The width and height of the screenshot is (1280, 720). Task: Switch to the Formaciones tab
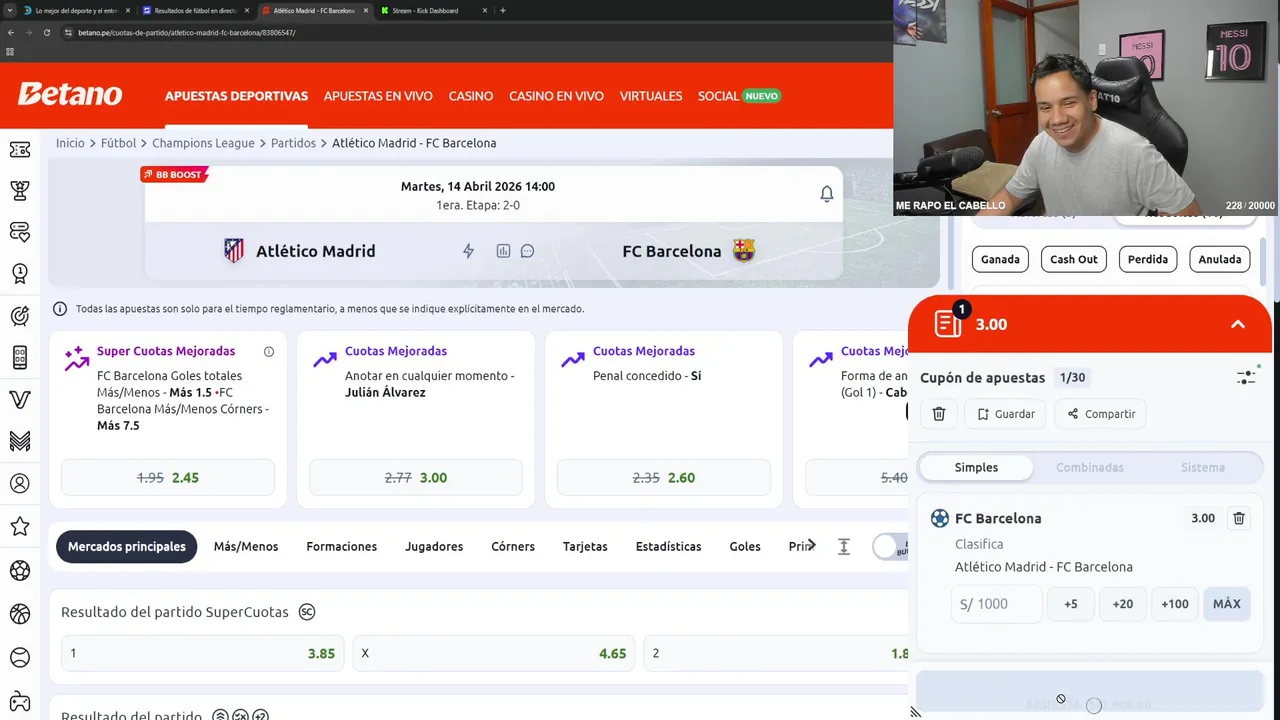(x=342, y=546)
